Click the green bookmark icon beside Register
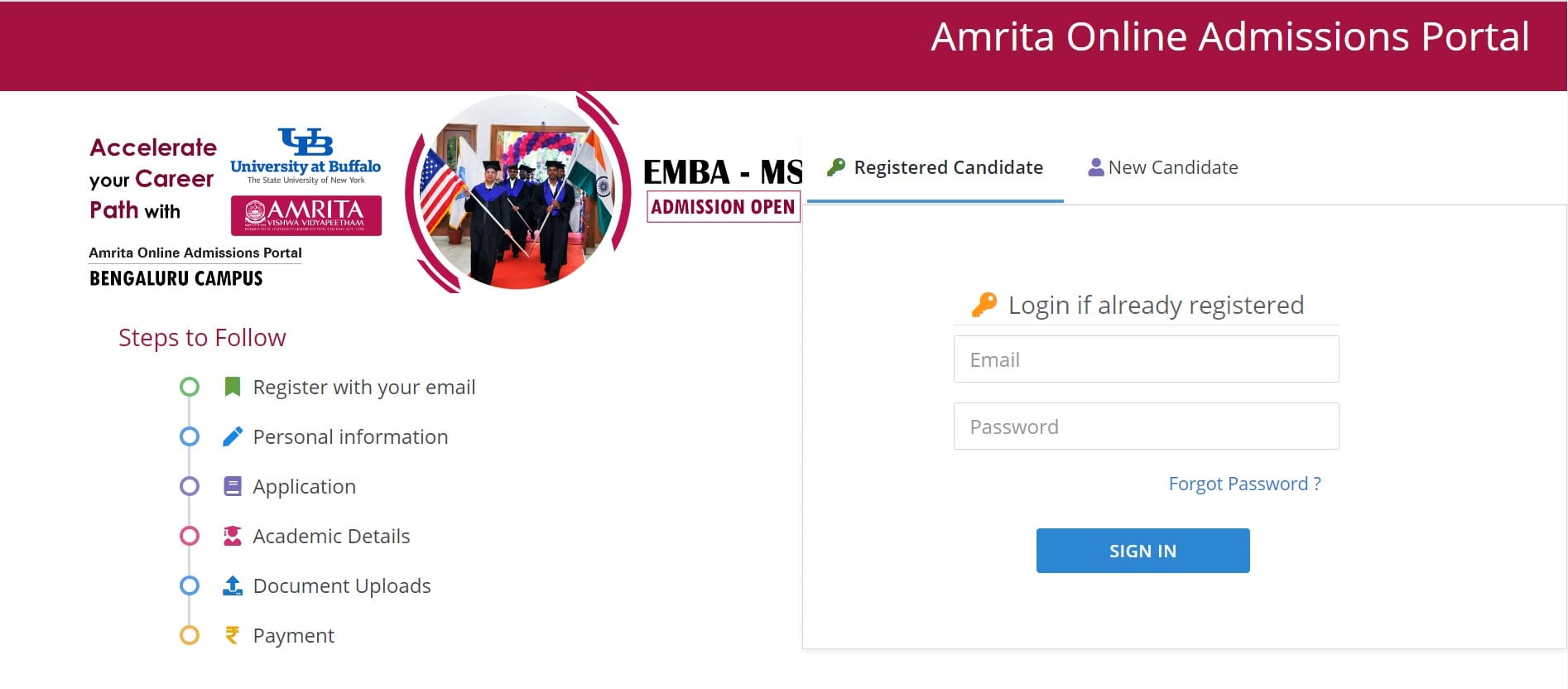 pos(233,387)
